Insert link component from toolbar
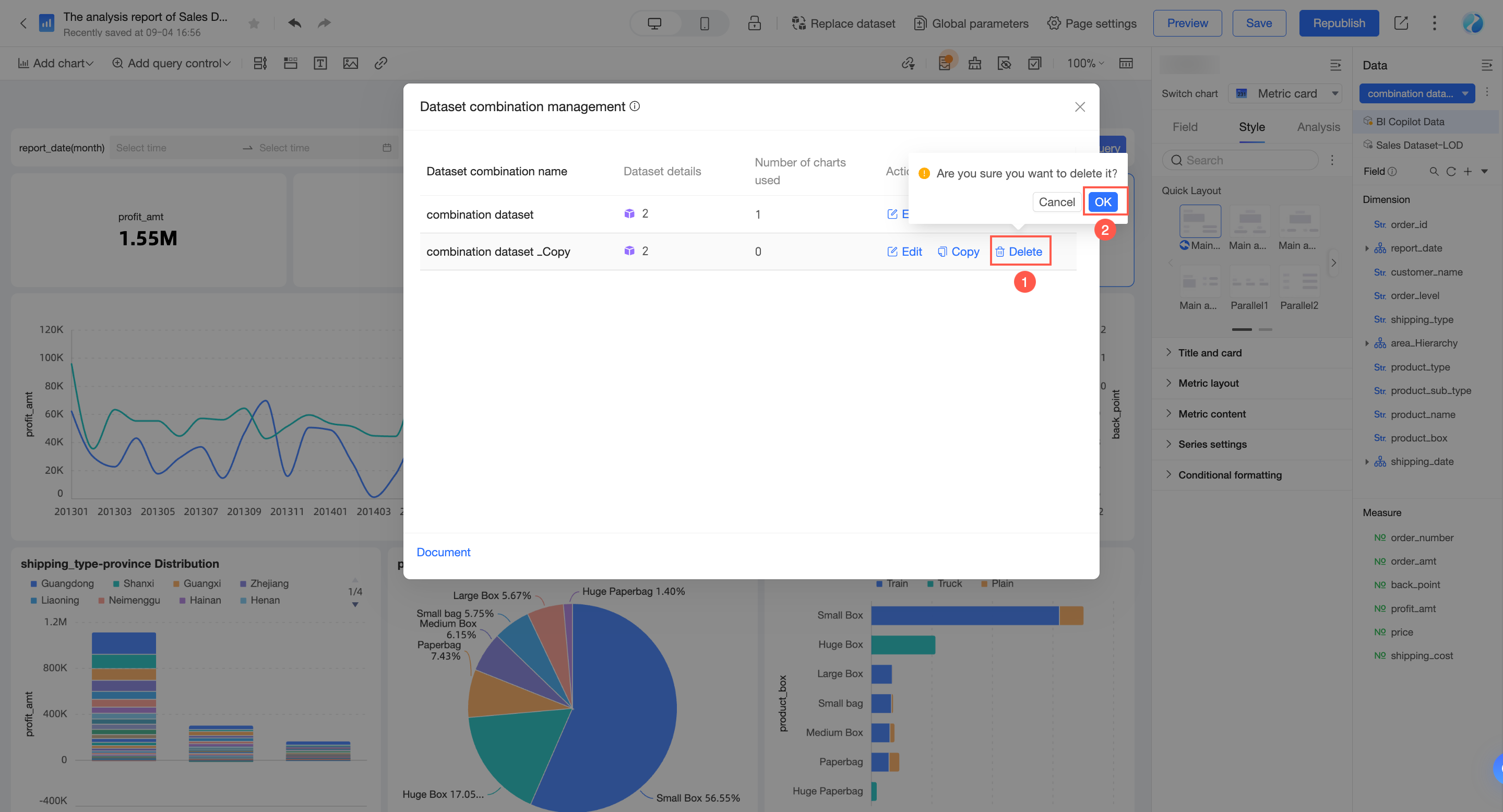1503x812 pixels. [x=380, y=63]
